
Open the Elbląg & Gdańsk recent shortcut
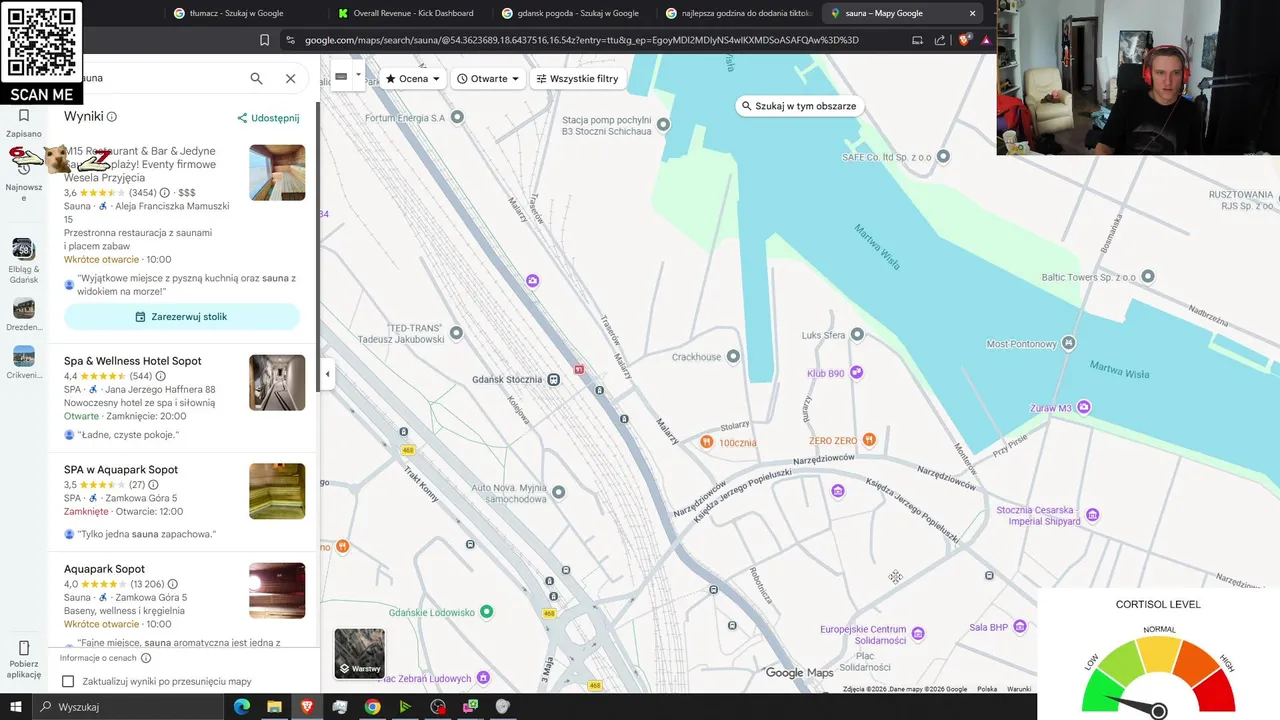pos(24,261)
